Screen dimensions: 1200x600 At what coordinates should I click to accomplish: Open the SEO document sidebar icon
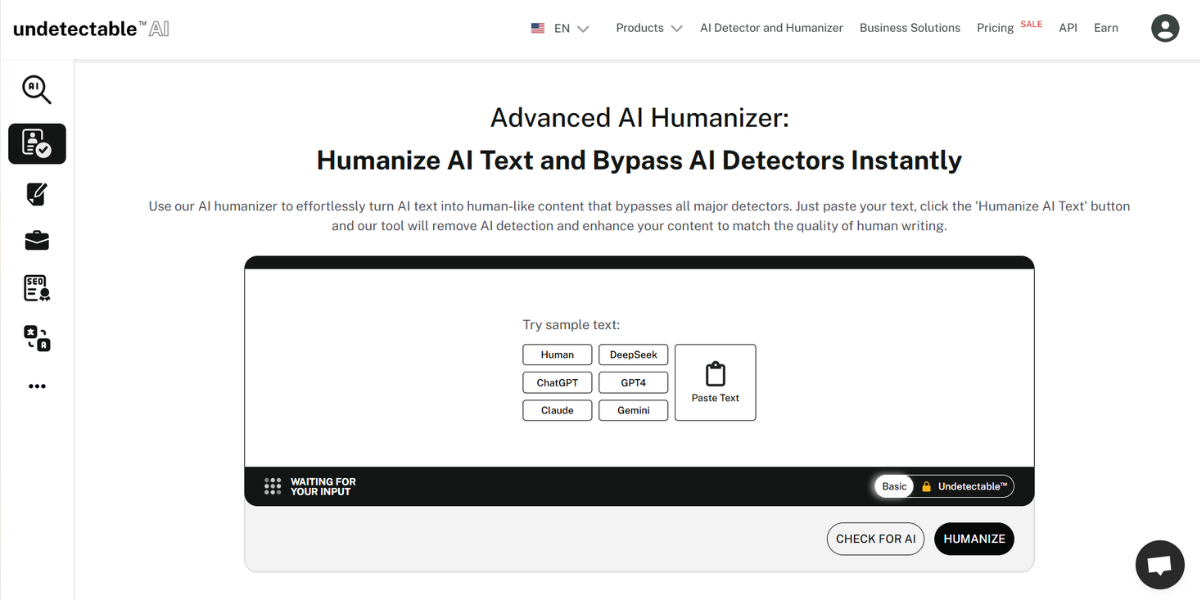click(x=37, y=289)
